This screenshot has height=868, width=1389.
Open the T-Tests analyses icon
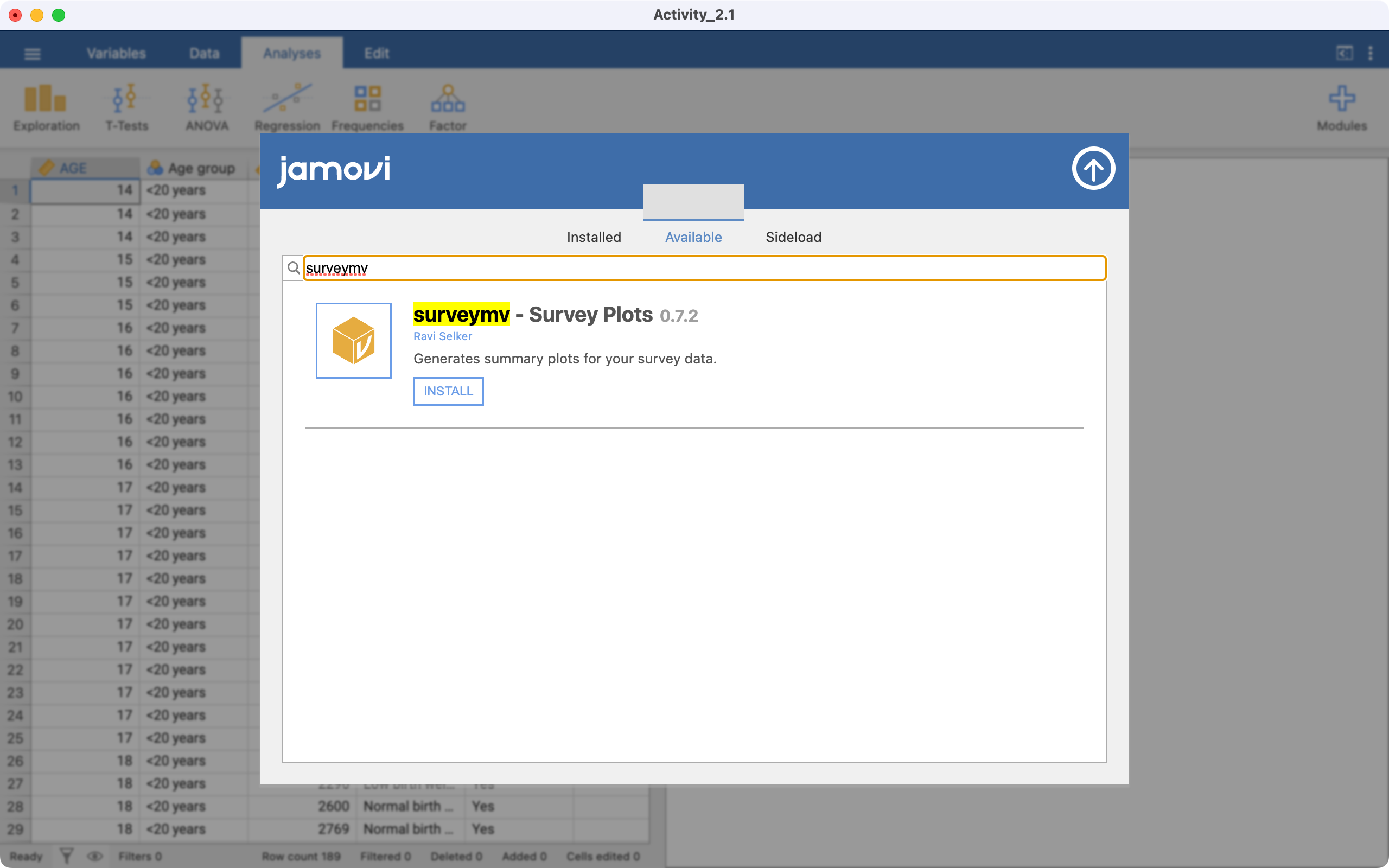pos(126,107)
